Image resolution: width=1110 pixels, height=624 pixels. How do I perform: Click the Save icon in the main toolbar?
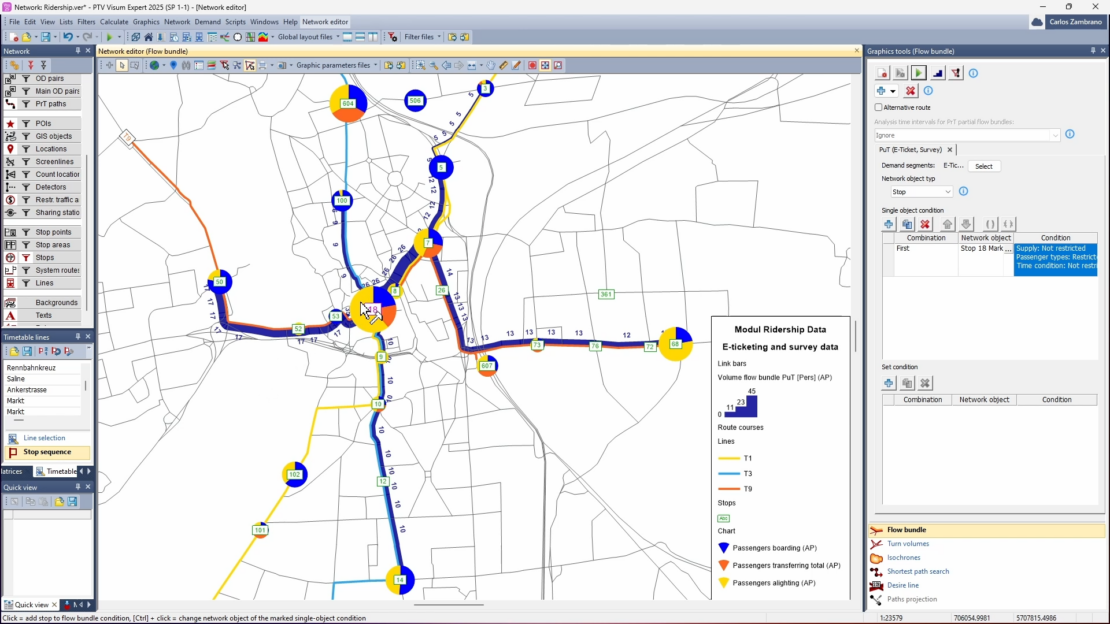click(x=45, y=37)
